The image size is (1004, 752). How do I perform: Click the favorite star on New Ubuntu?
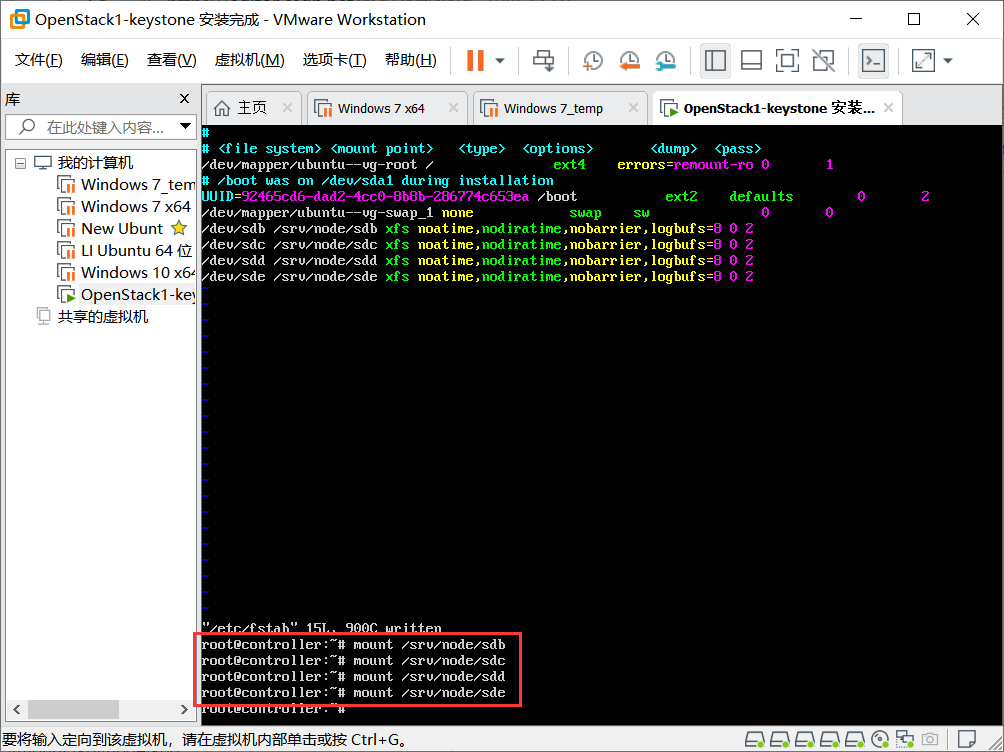[179, 228]
